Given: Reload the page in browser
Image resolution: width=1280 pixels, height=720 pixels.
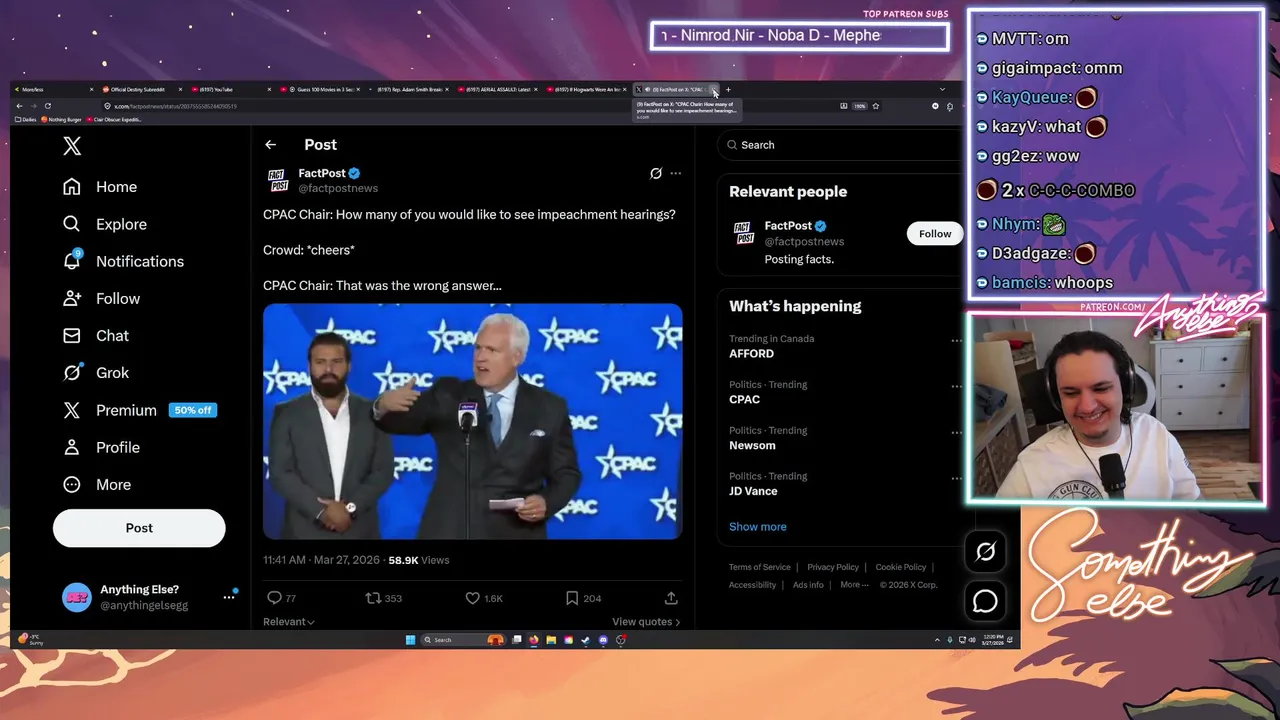Looking at the screenshot, I should (x=47, y=106).
